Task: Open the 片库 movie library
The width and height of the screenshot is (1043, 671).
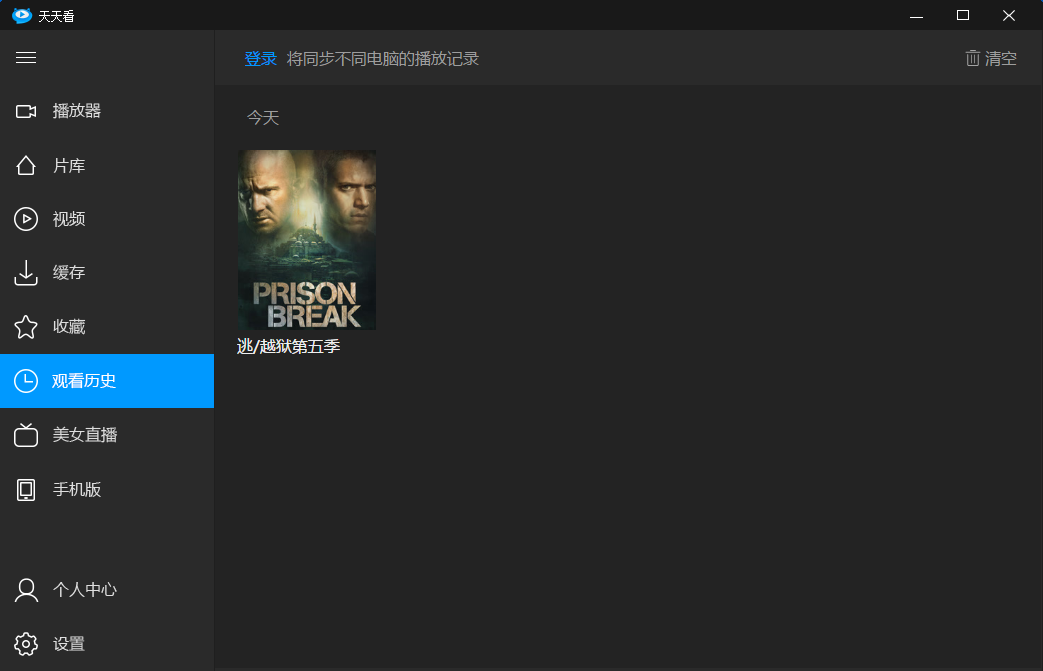Action: pos(70,165)
